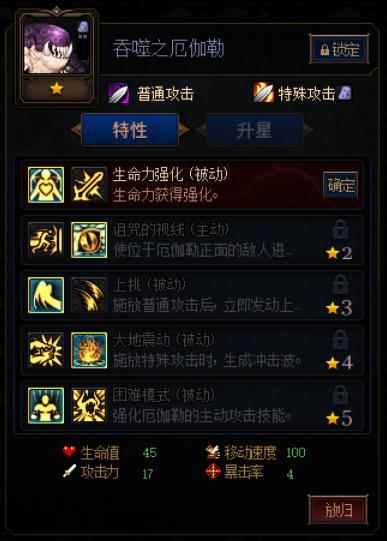Screen dimensions: 387x541
Task: Click the 锁定 lock button
Action: [x=340, y=49]
